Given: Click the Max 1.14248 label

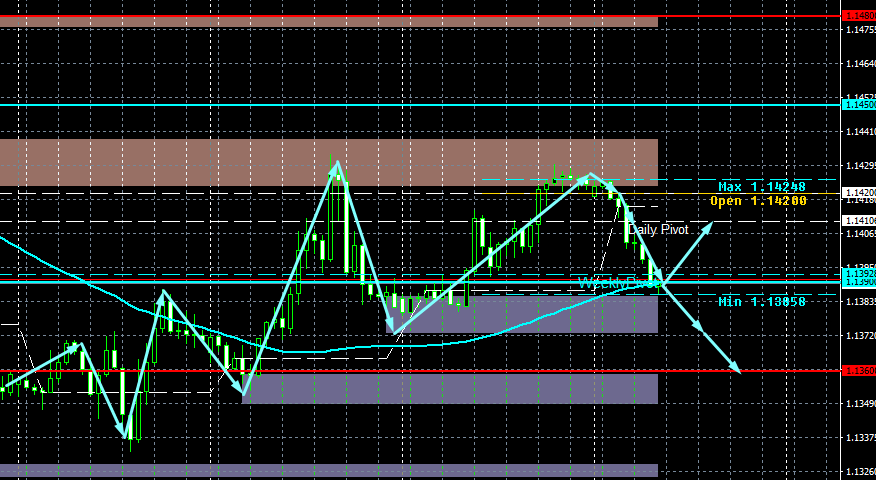Looking at the screenshot, I should coord(762,187).
